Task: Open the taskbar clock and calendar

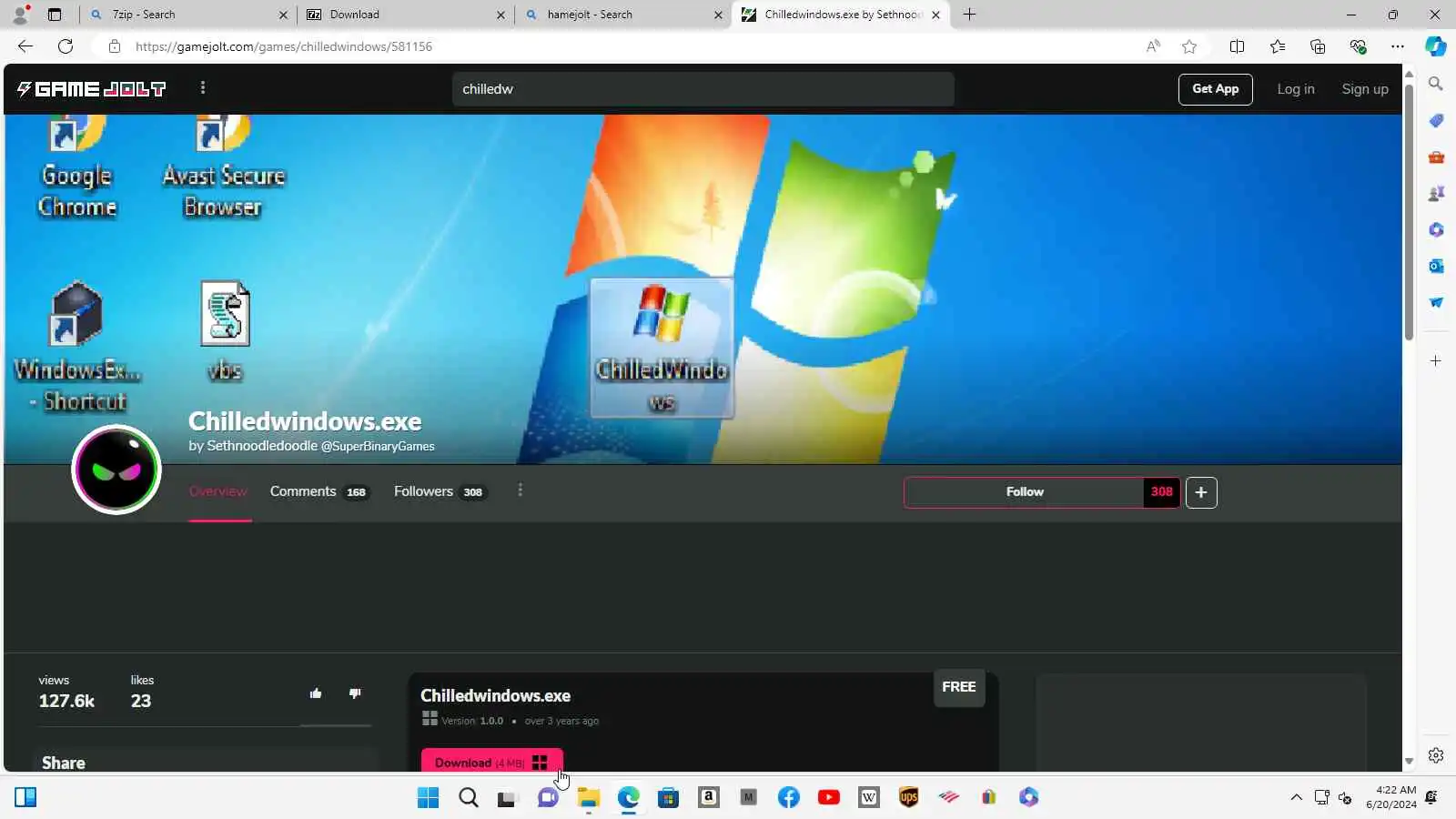Action: (x=1391, y=797)
